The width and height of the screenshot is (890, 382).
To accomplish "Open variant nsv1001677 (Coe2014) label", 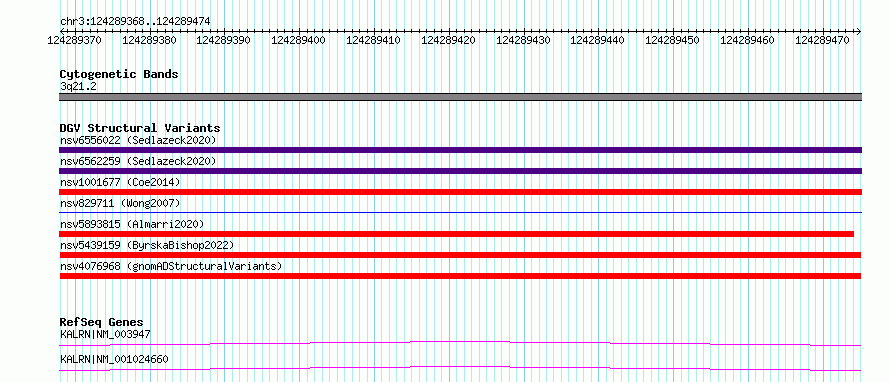I will [120, 182].
